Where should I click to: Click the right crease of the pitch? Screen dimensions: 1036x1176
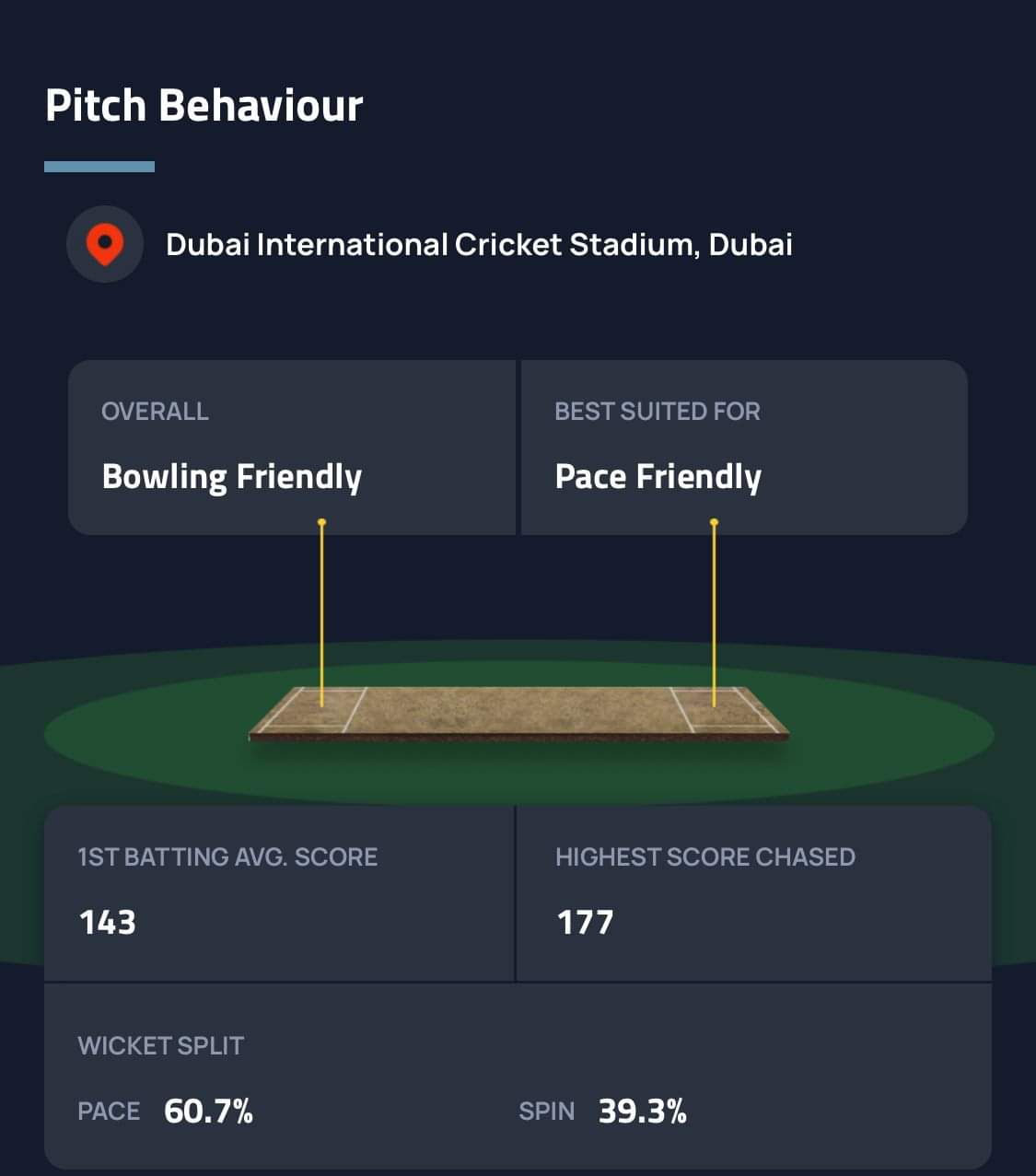pos(682,709)
